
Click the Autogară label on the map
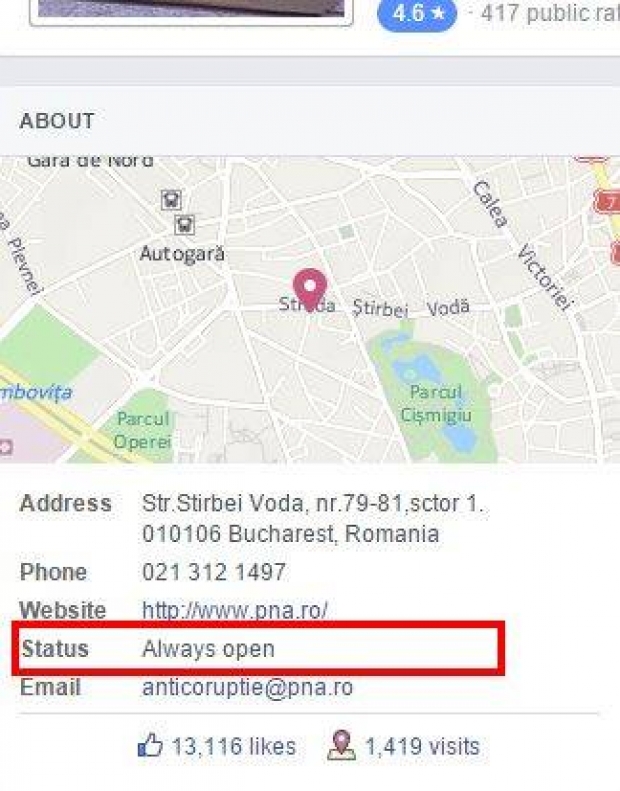click(x=182, y=254)
